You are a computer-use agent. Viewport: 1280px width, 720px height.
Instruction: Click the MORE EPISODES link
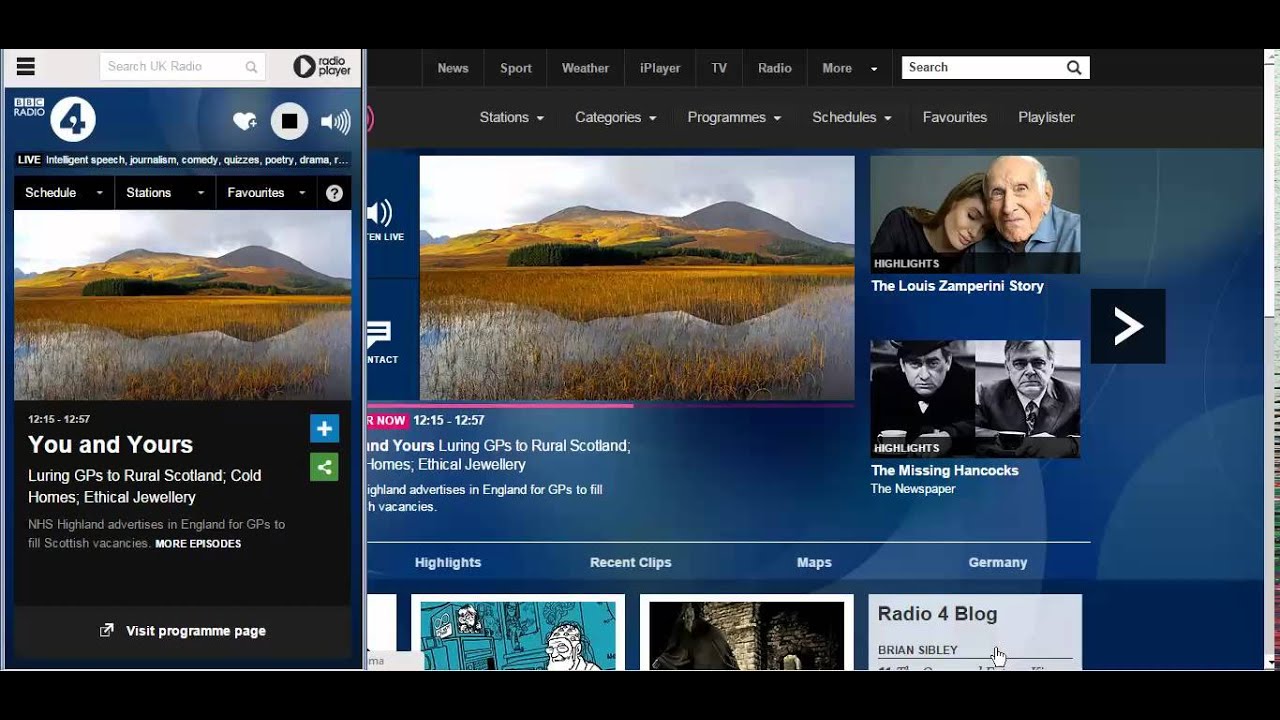tap(198, 544)
